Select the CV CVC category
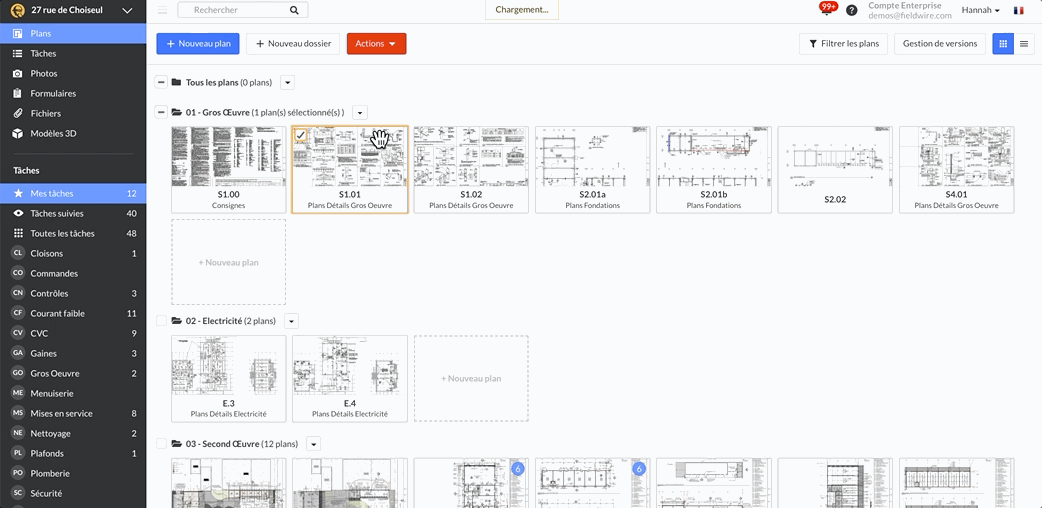Image resolution: width=1042 pixels, height=508 pixels. (73, 333)
